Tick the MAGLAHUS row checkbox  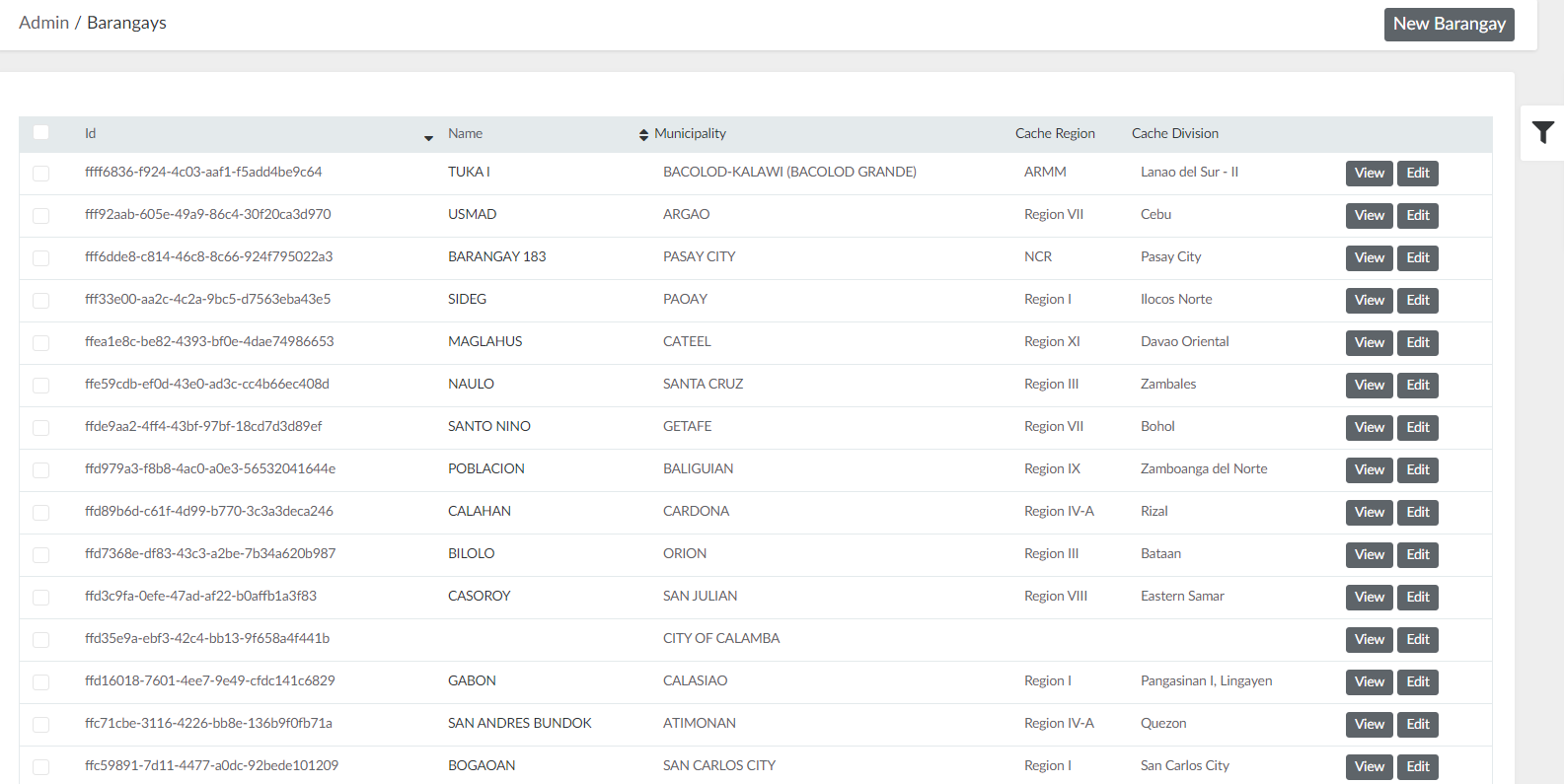[40, 343]
